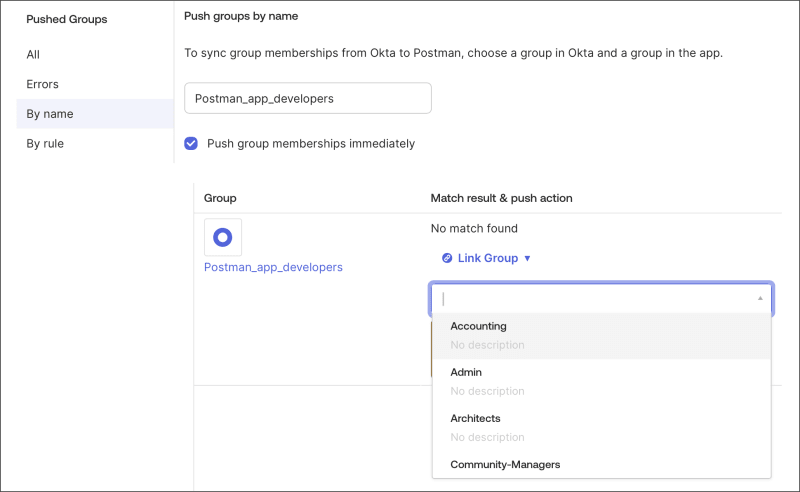Open the Link Group action dropdown arrow
The height and width of the screenshot is (492, 800).
[528, 258]
